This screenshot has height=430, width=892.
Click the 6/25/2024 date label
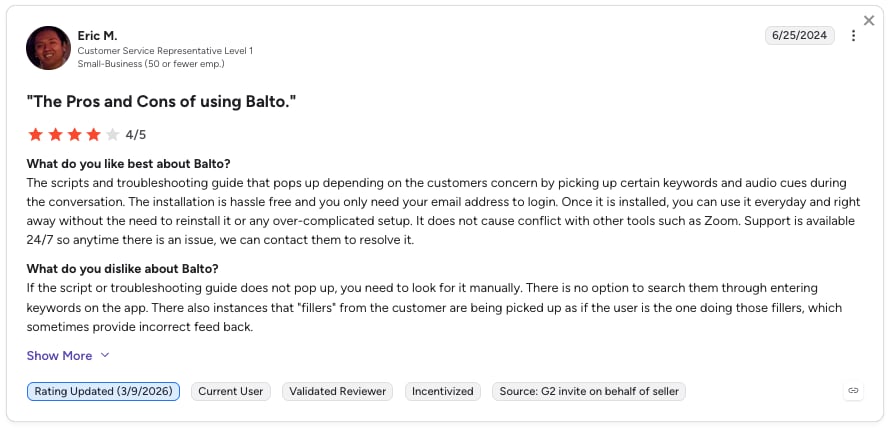point(799,35)
